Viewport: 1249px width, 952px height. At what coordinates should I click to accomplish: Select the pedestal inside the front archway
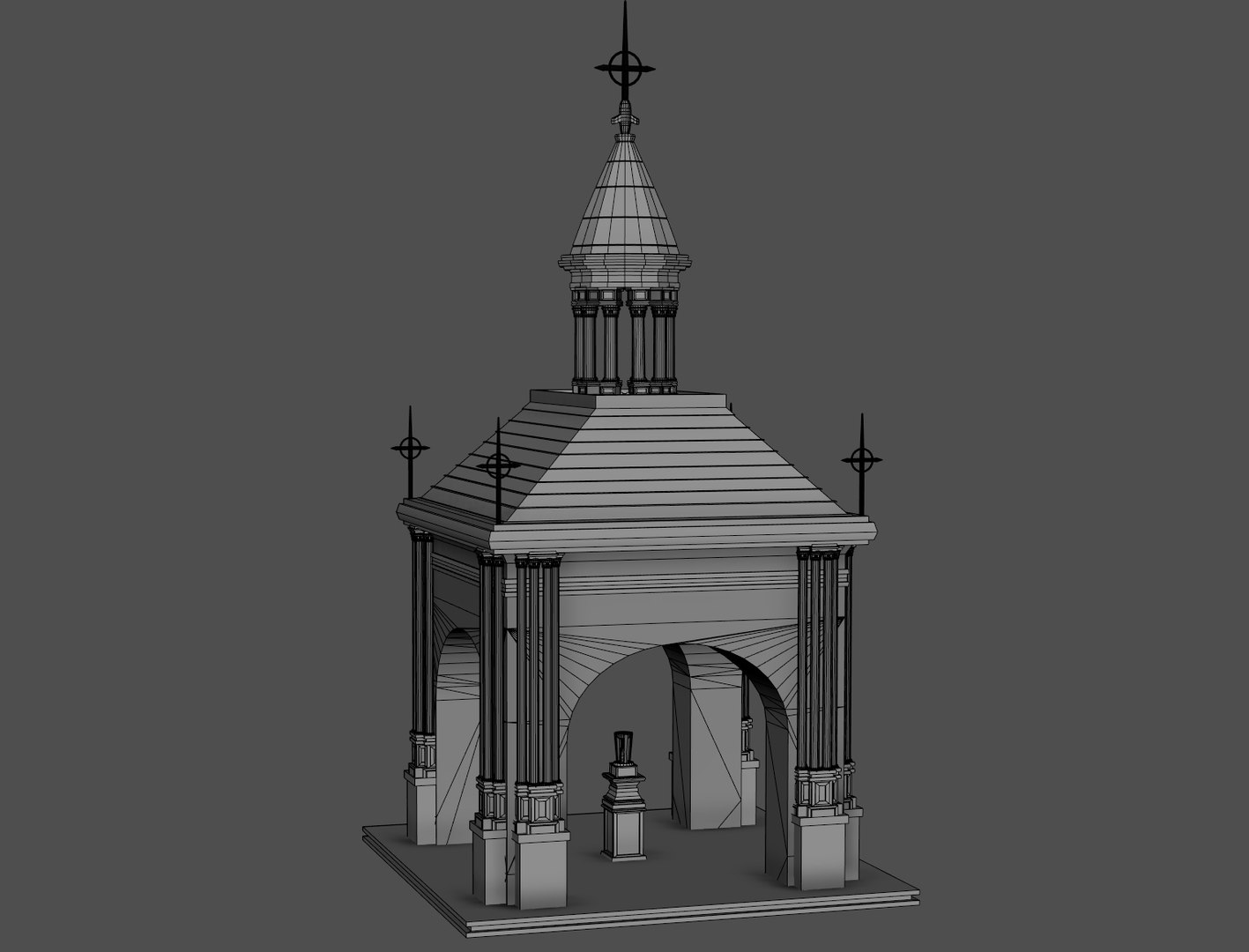pyautogui.click(x=623, y=794)
